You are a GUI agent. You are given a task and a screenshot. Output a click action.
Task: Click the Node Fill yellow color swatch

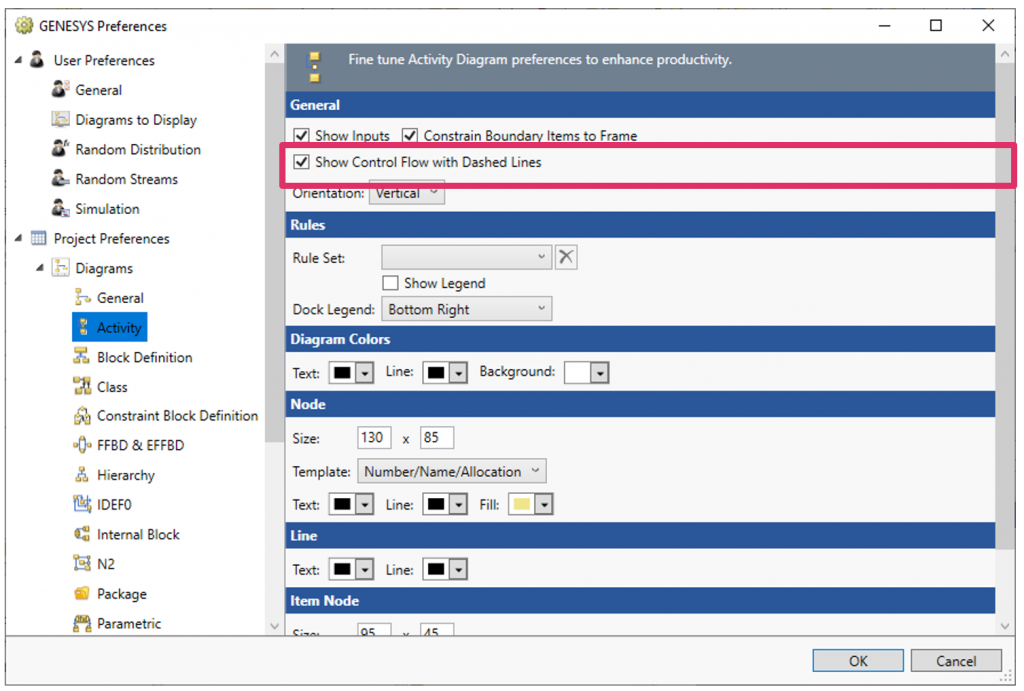(522, 504)
